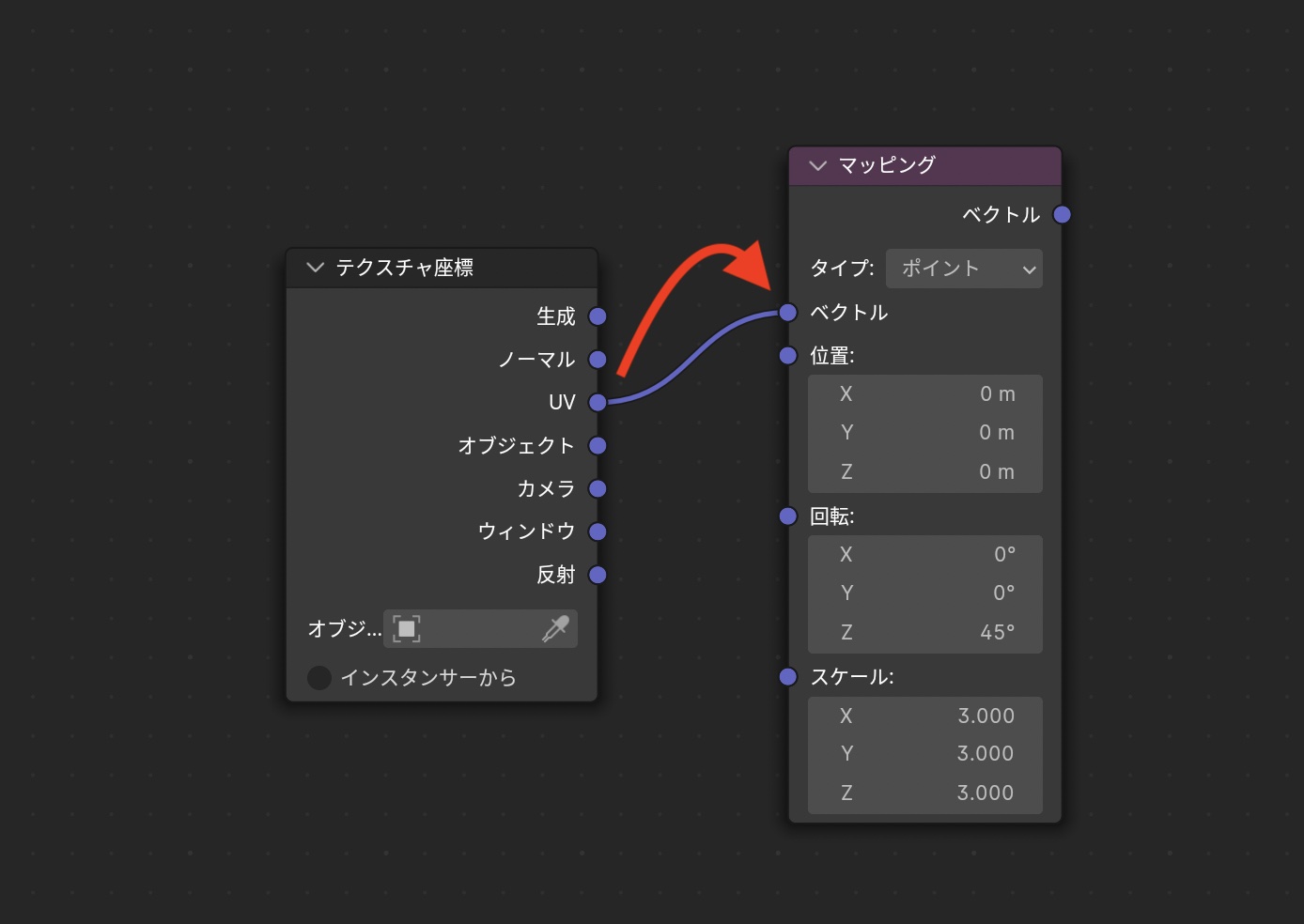This screenshot has width=1304, height=924.
Task: Click the スケール X value field
Action: pos(924,716)
